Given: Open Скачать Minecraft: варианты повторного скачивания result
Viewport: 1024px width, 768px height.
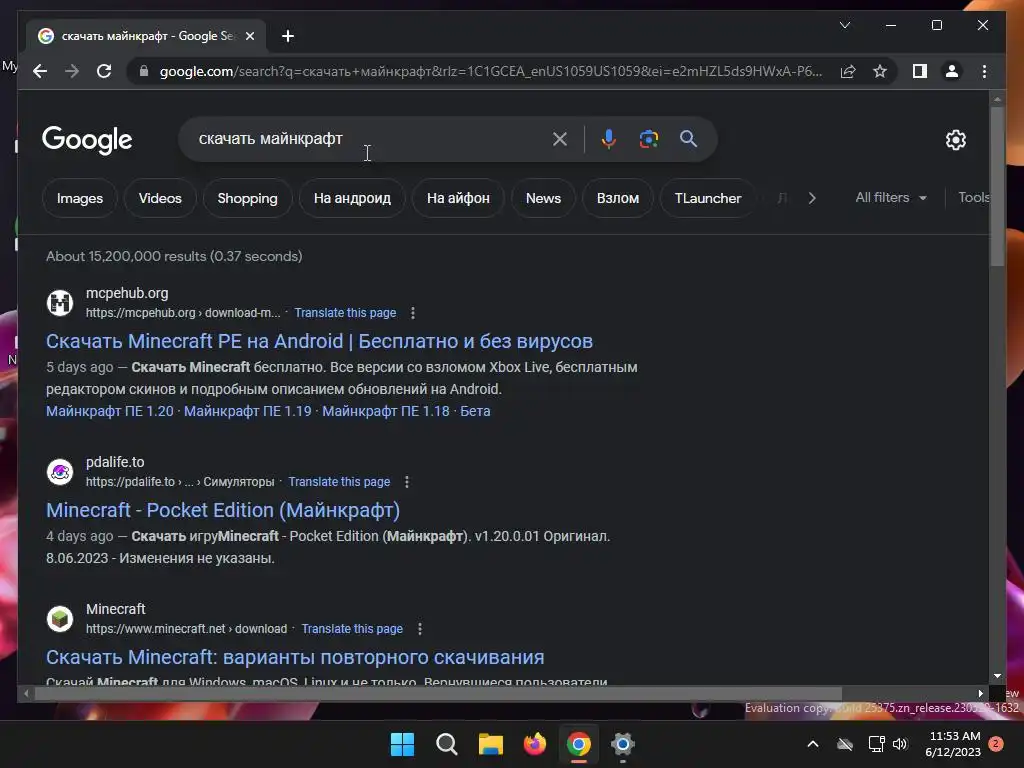Looking at the screenshot, I should [x=295, y=657].
